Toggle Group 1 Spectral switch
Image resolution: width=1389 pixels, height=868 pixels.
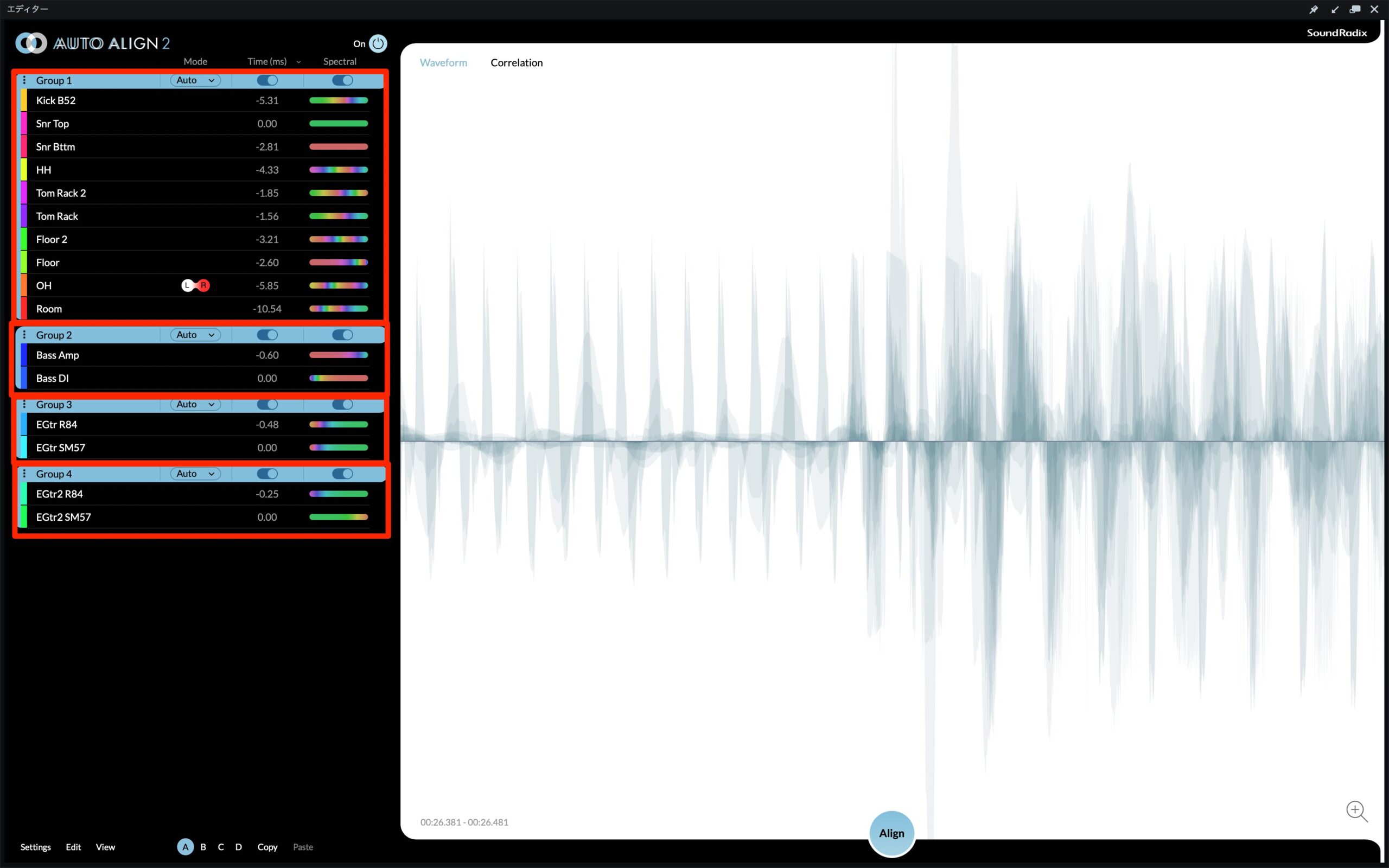[343, 80]
